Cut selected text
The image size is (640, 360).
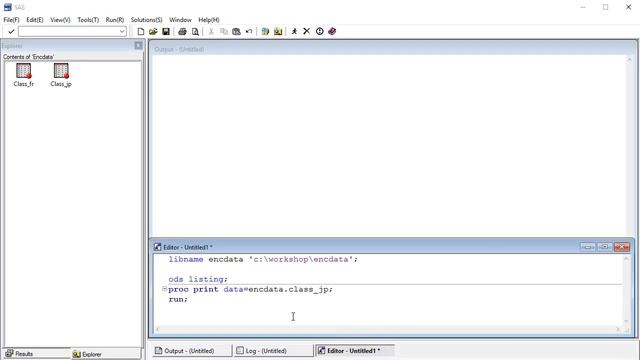click(211, 31)
